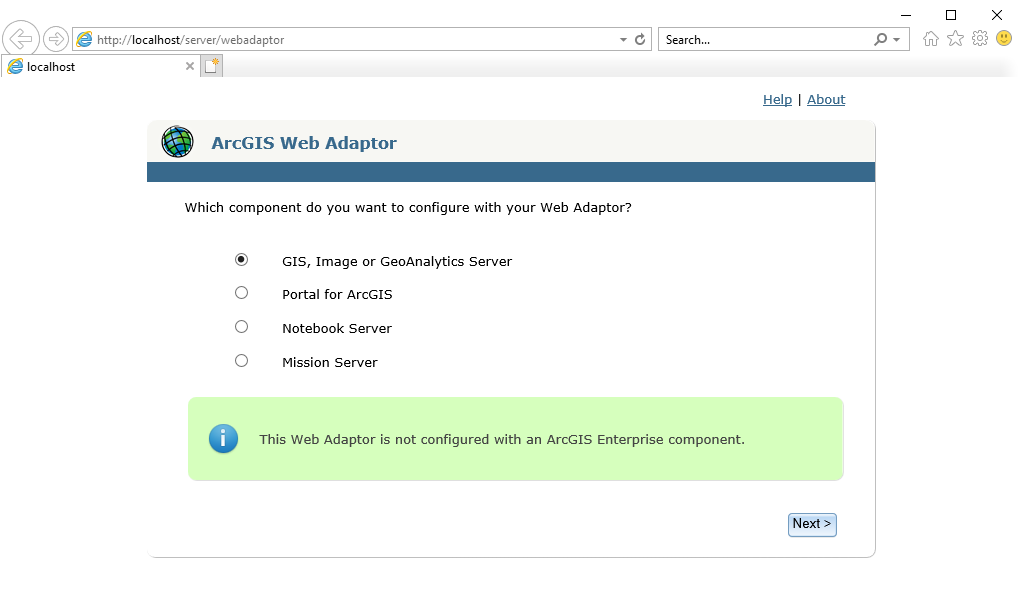Click the search magnifier icon
This screenshot has width=1021, height=593.
click(x=880, y=40)
